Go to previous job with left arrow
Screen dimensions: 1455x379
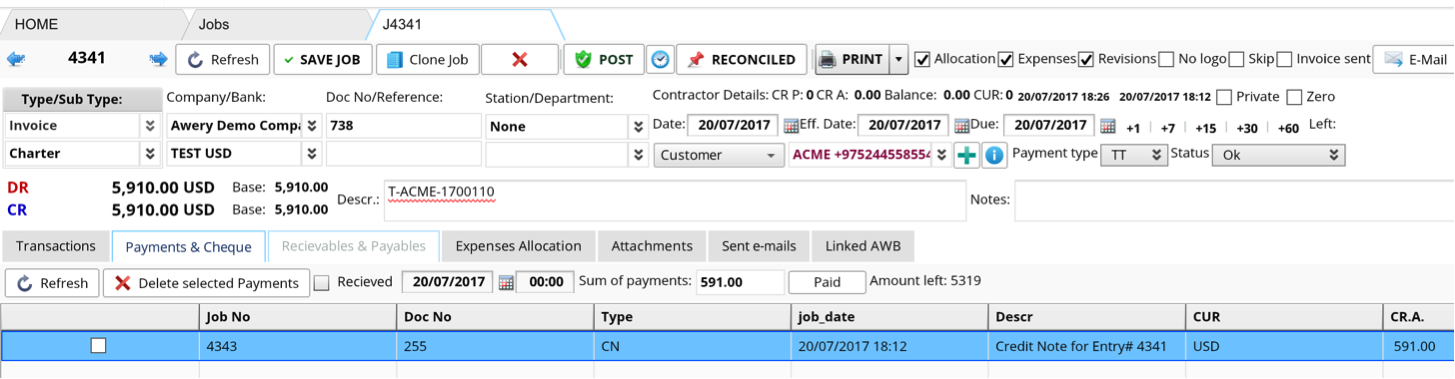(x=16, y=59)
